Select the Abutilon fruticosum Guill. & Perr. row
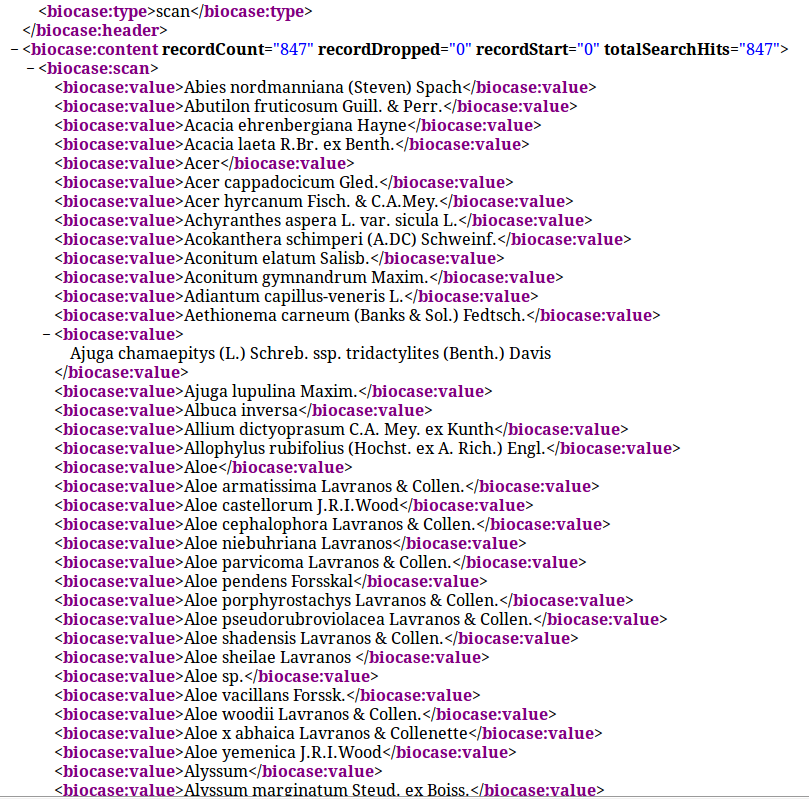This screenshot has height=799, width=809. pos(316,107)
